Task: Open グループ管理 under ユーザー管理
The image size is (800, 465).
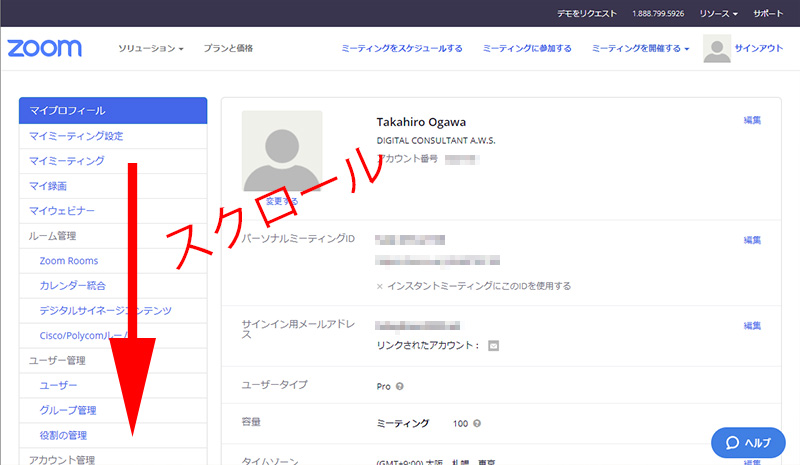Action: (67, 410)
